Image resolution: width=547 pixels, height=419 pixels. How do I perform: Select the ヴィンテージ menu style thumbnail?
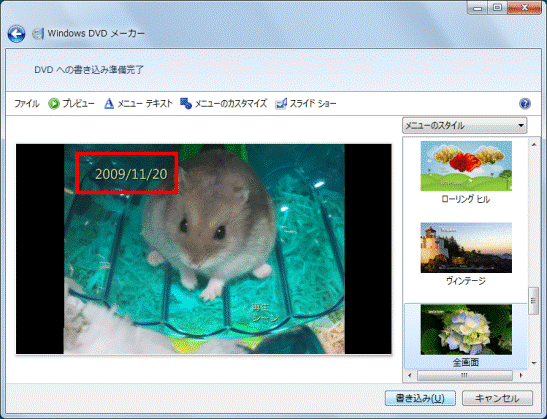(x=466, y=248)
